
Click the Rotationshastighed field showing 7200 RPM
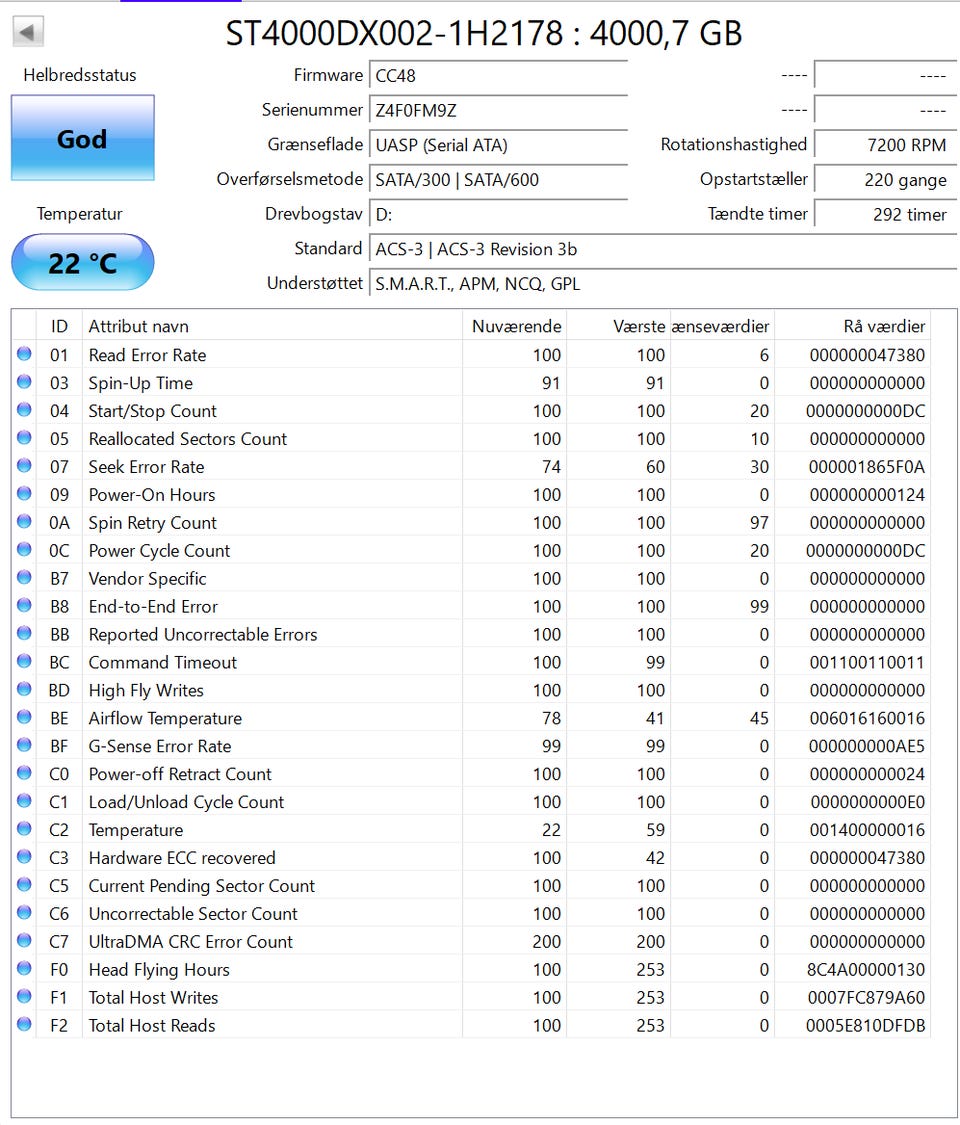[883, 145]
